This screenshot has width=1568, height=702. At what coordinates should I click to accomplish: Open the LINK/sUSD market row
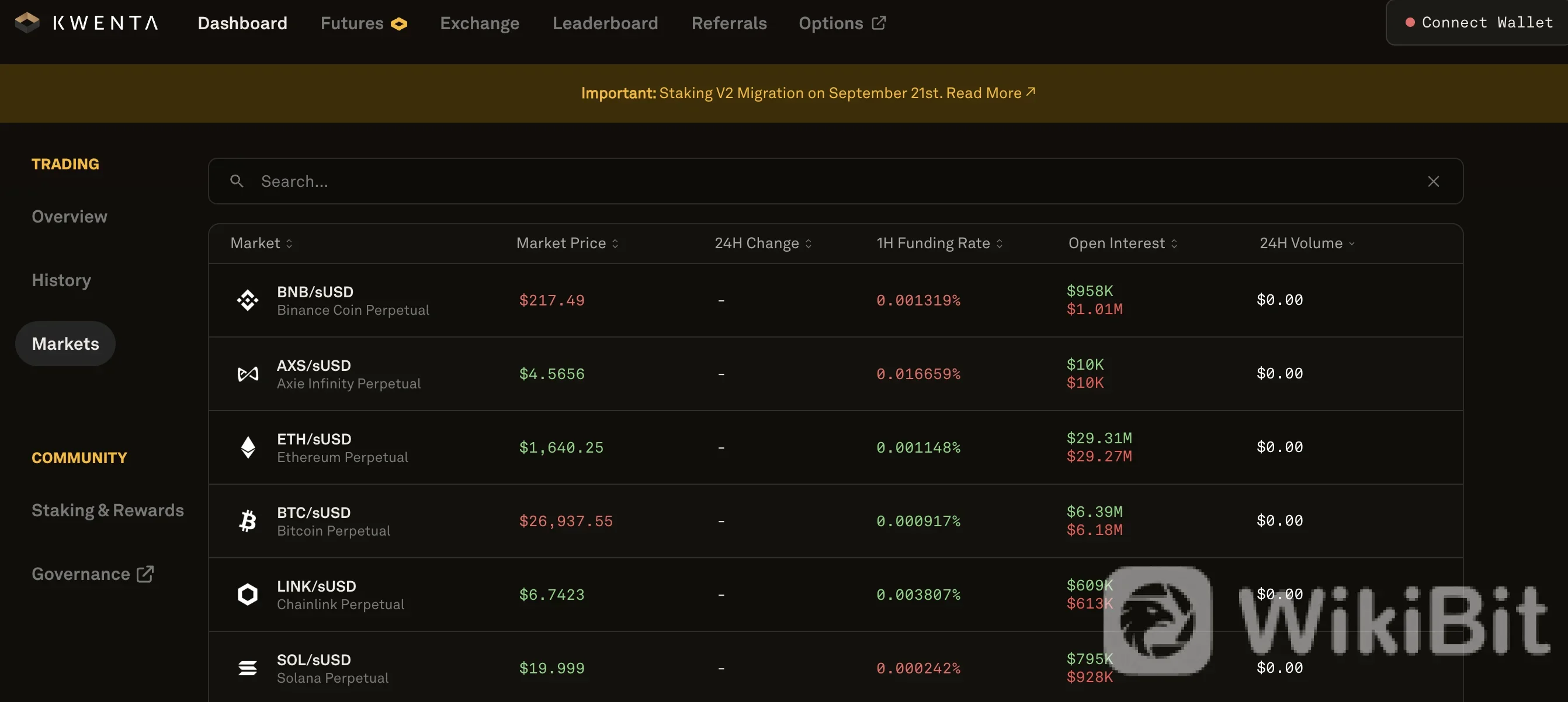click(835, 595)
